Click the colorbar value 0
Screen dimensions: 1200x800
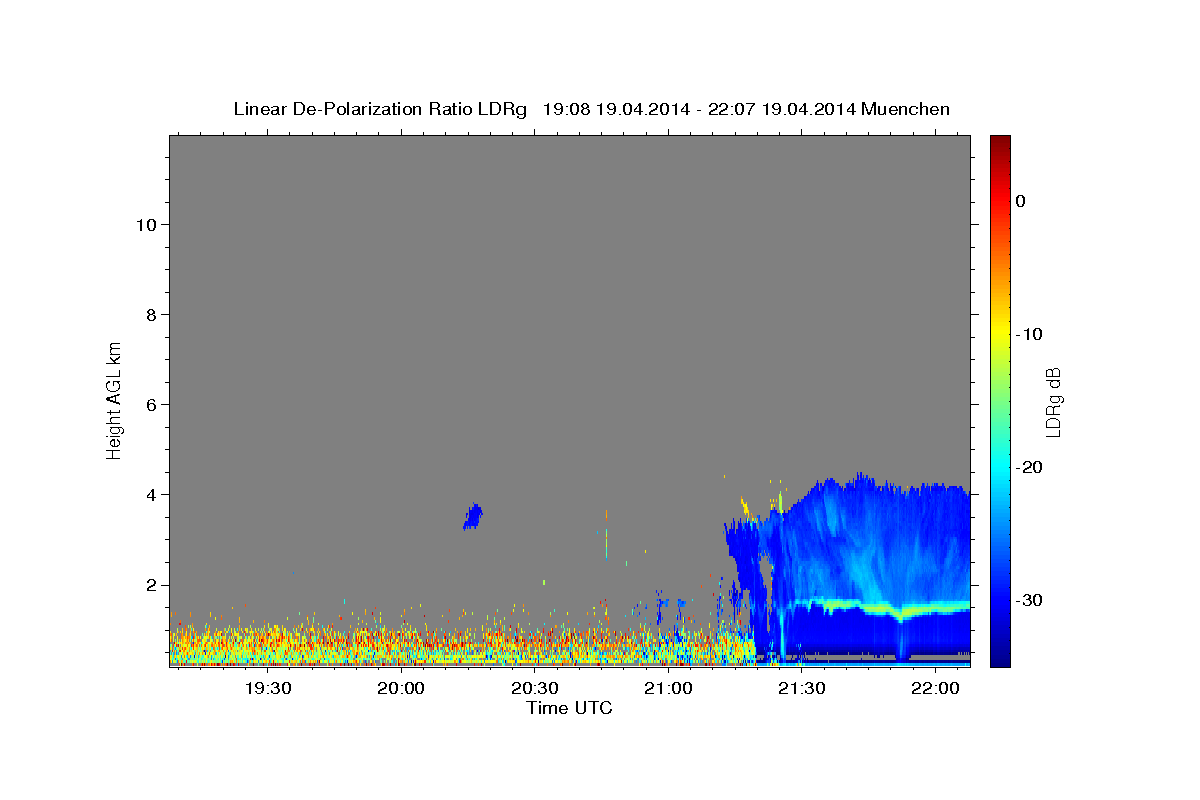pos(1021,201)
